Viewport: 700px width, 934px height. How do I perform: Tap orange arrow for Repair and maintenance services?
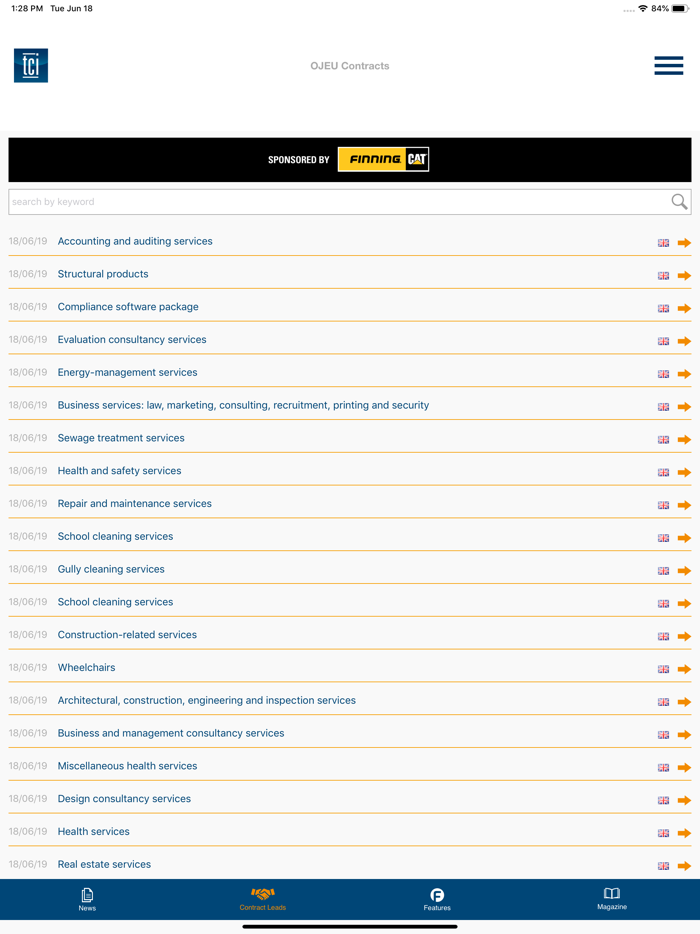684,505
